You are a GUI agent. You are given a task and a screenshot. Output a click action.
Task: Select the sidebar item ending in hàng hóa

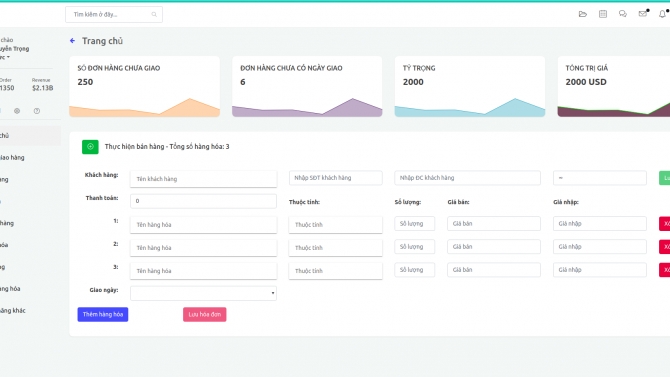11,289
